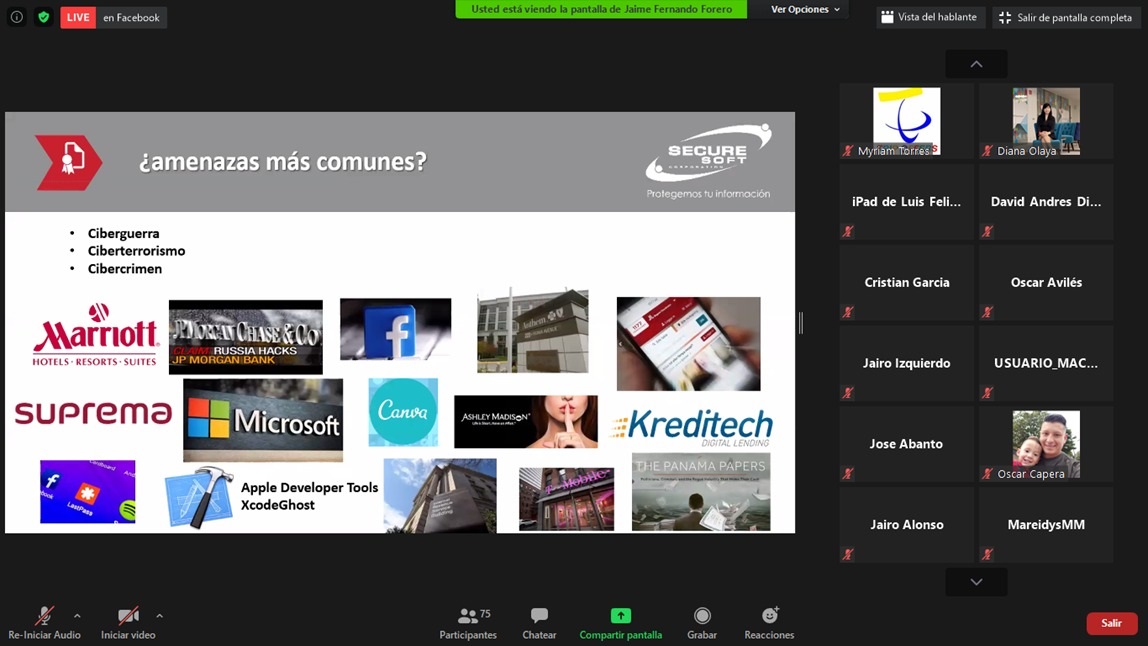This screenshot has width=1148, height=646.
Task: Click Iniciar video camera icon
Action: click(x=128, y=616)
